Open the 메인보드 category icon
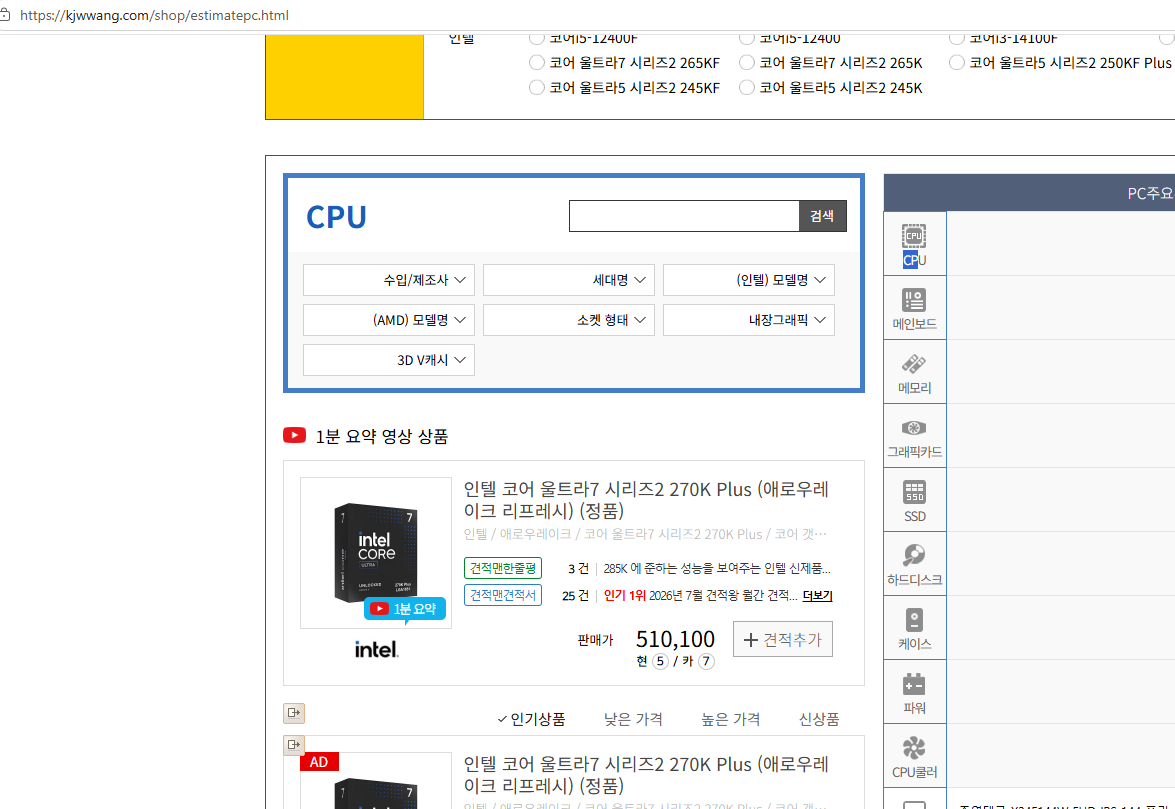The width and height of the screenshot is (1175, 809). click(x=914, y=308)
